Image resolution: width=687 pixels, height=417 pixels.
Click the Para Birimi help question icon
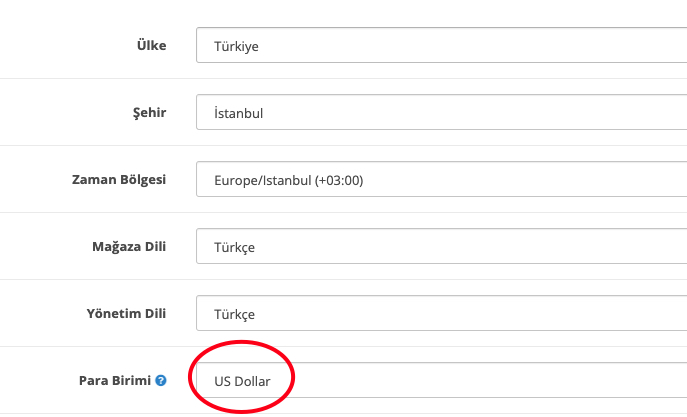click(x=161, y=380)
